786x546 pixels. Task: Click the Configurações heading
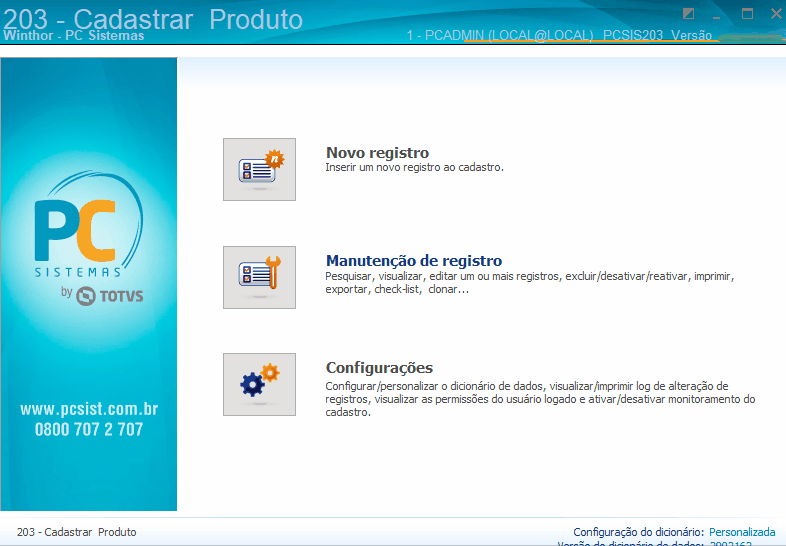coord(379,368)
